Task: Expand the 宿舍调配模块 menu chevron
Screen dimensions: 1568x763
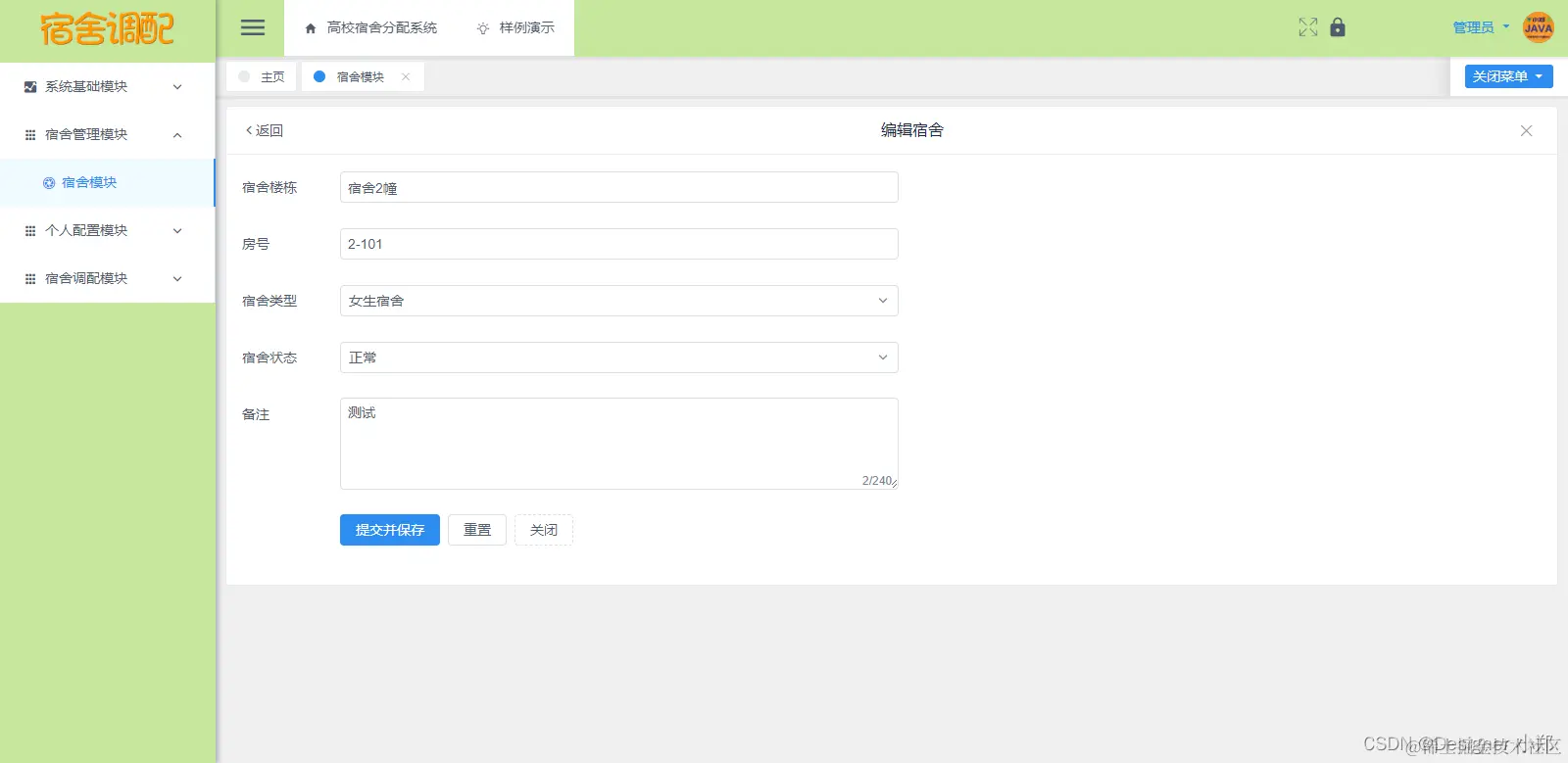Action: click(177, 279)
